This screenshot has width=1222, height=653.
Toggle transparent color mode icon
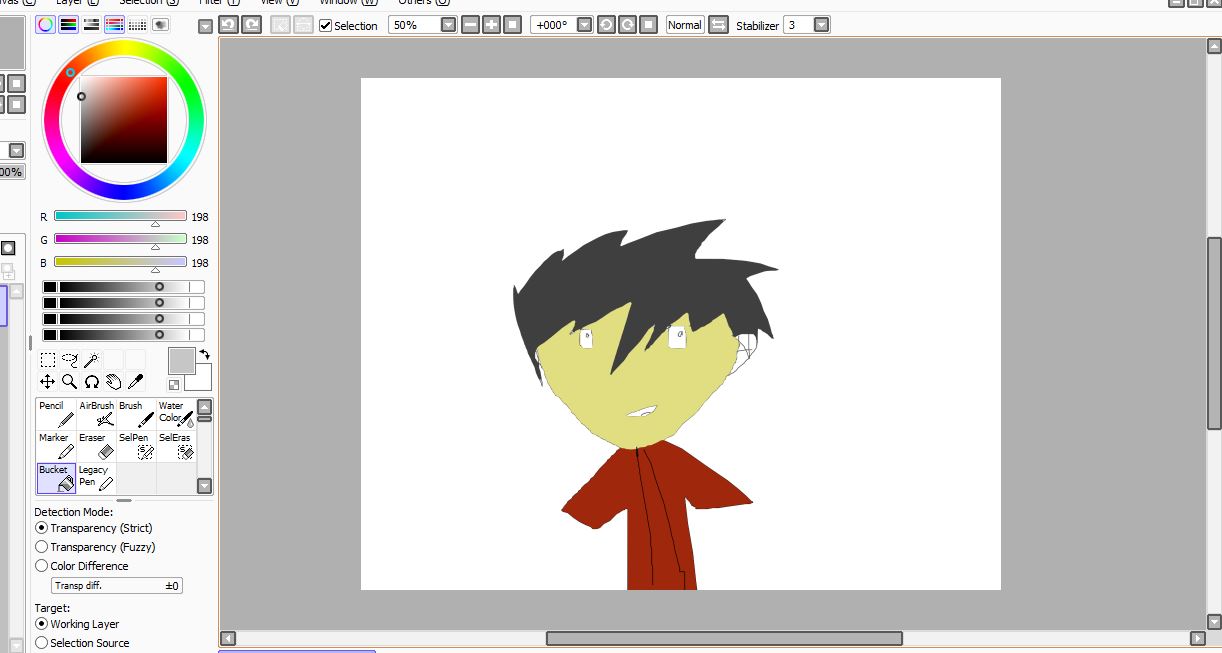(174, 384)
